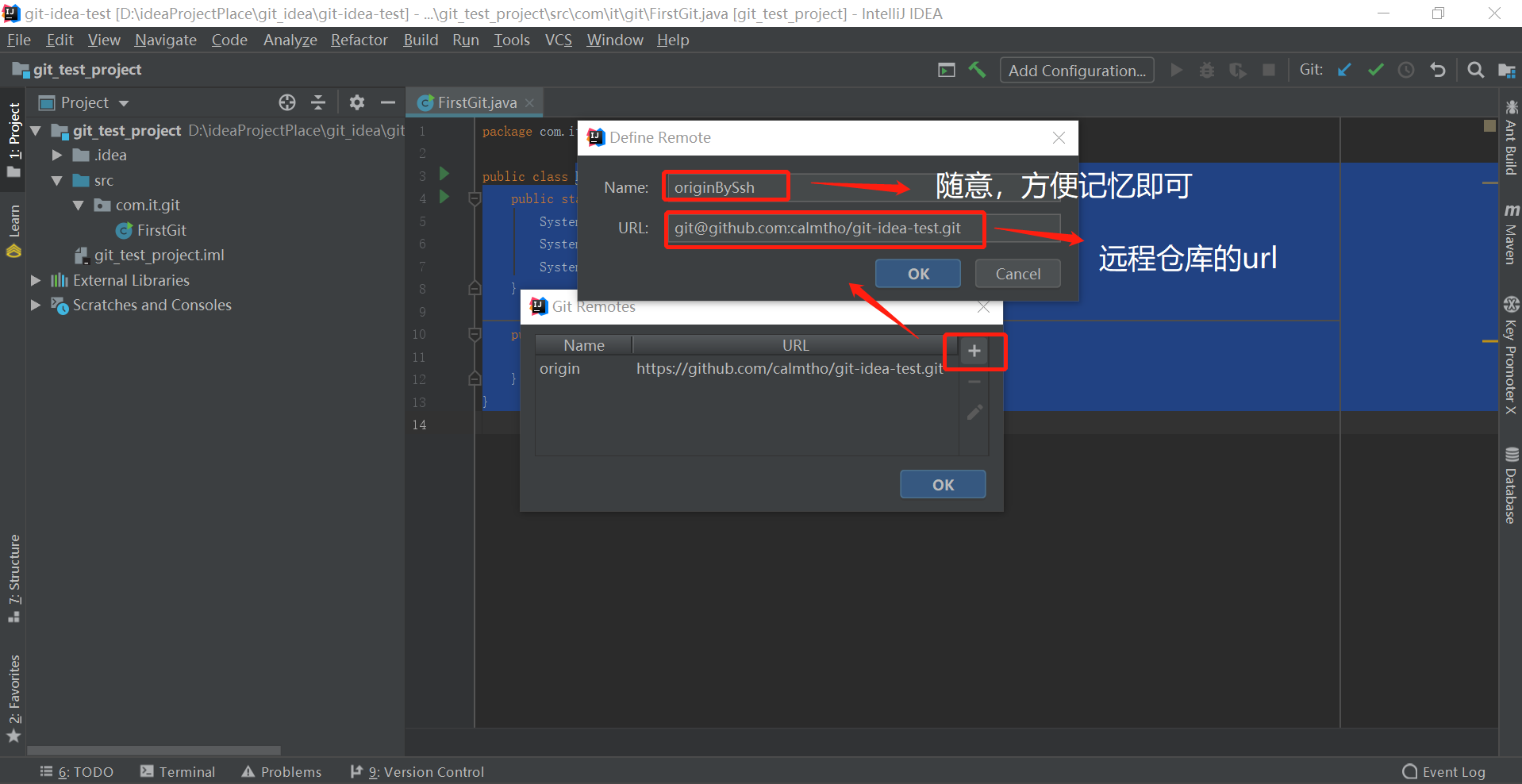Click Add Configuration button
The width and height of the screenshot is (1522, 784).
click(1077, 70)
